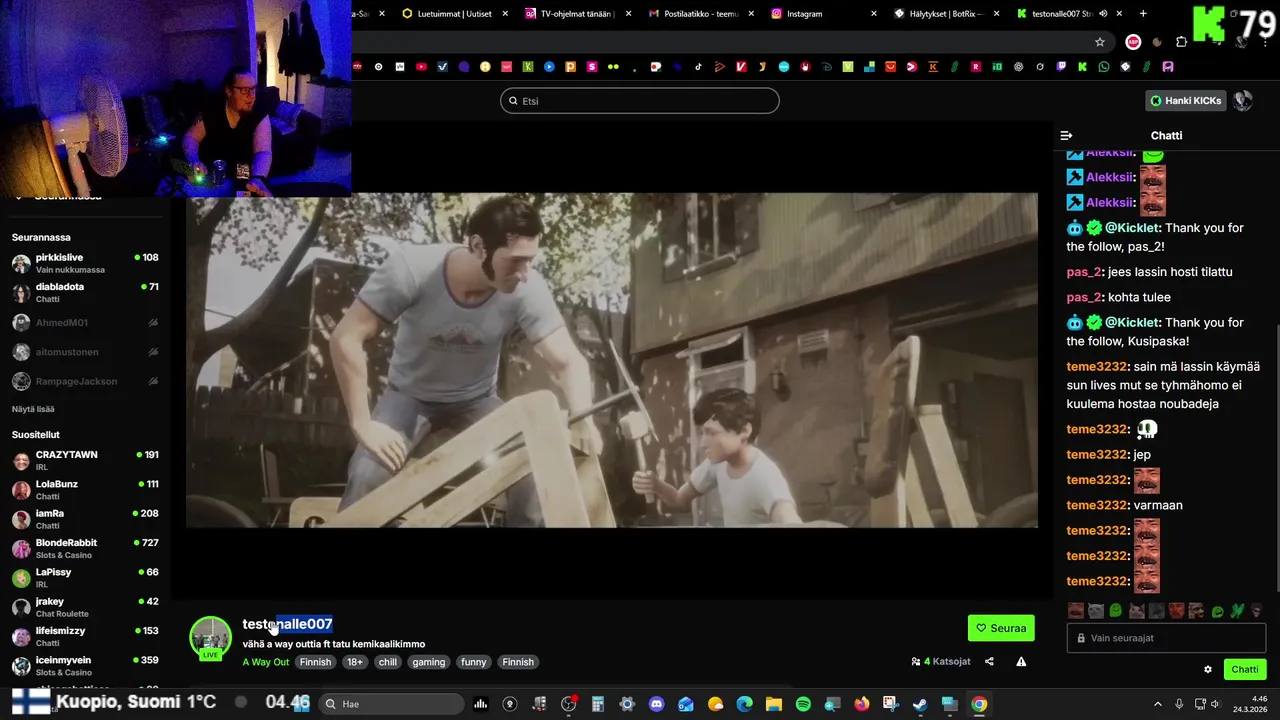Open the offline RampageJackson channel
The height and width of the screenshot is (720, 1280).
click(x=85, y=381)
